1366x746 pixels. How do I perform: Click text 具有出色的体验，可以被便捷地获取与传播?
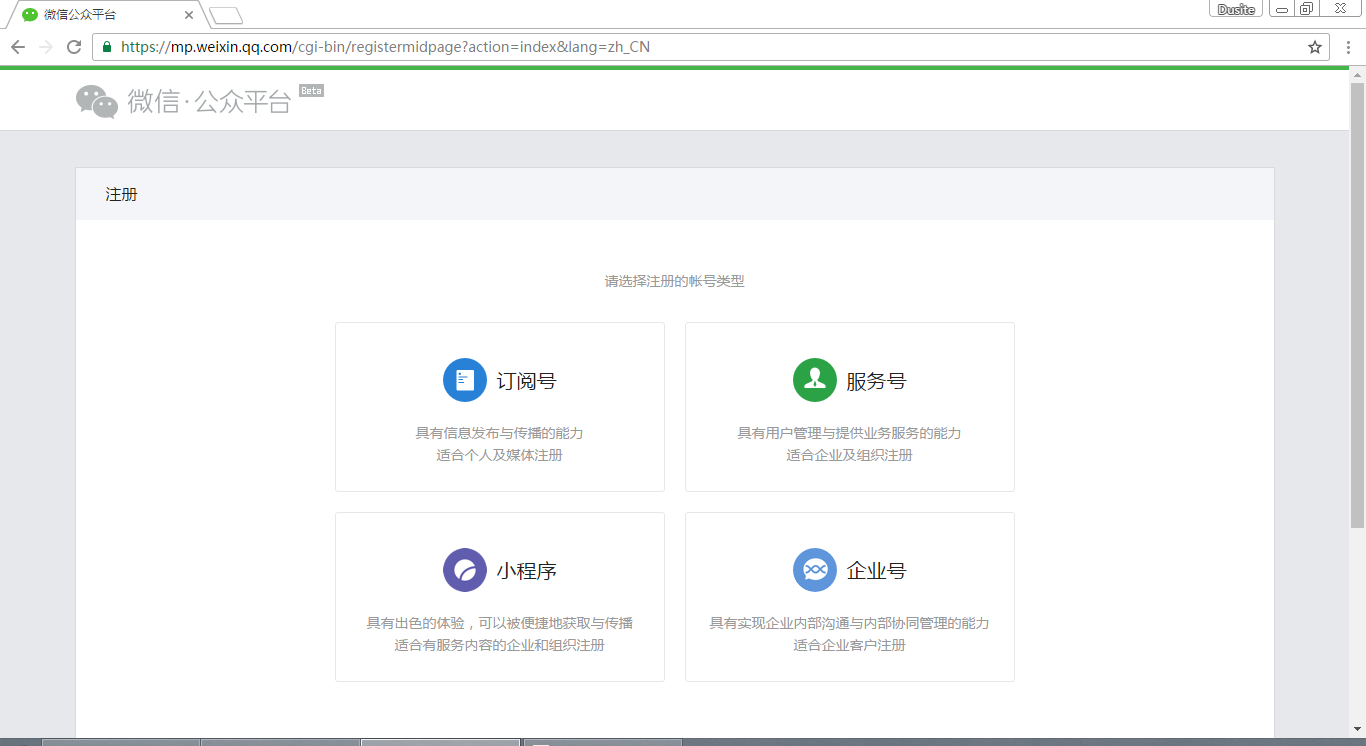point(500,623)
